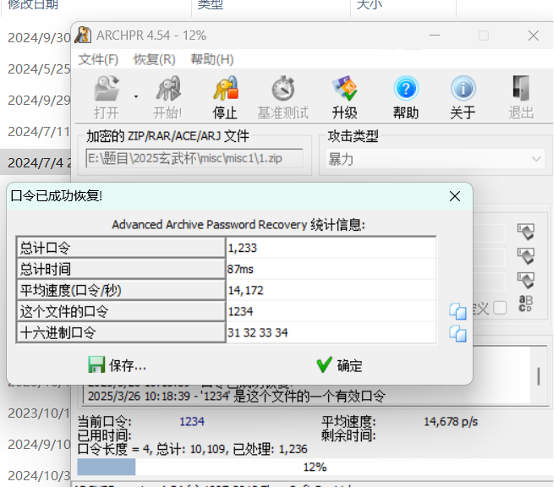
Task: Minimize the ARCHPR window
Action: (x=435, y=35)
